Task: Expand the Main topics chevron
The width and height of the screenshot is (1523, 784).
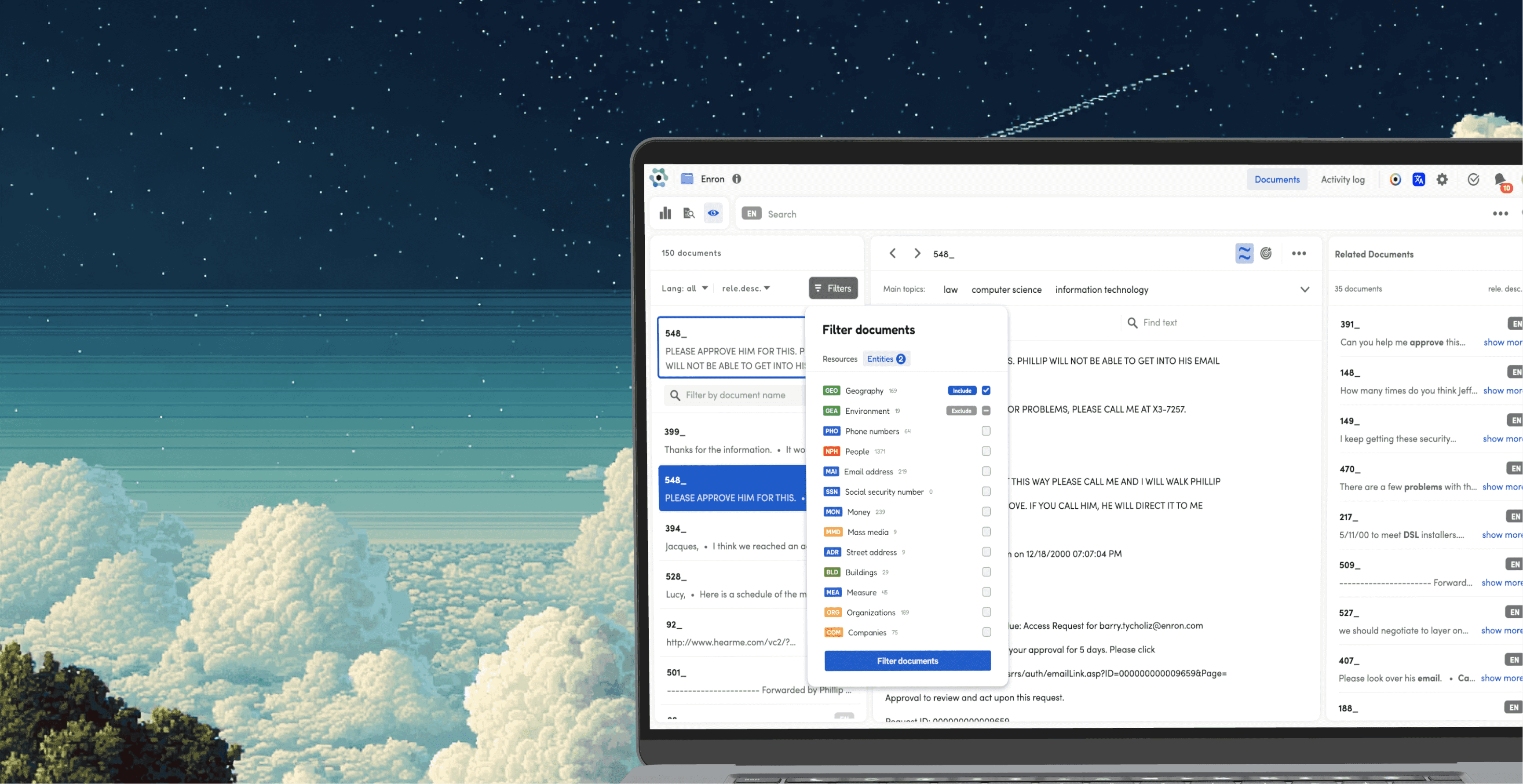Action: [1304, 289]
